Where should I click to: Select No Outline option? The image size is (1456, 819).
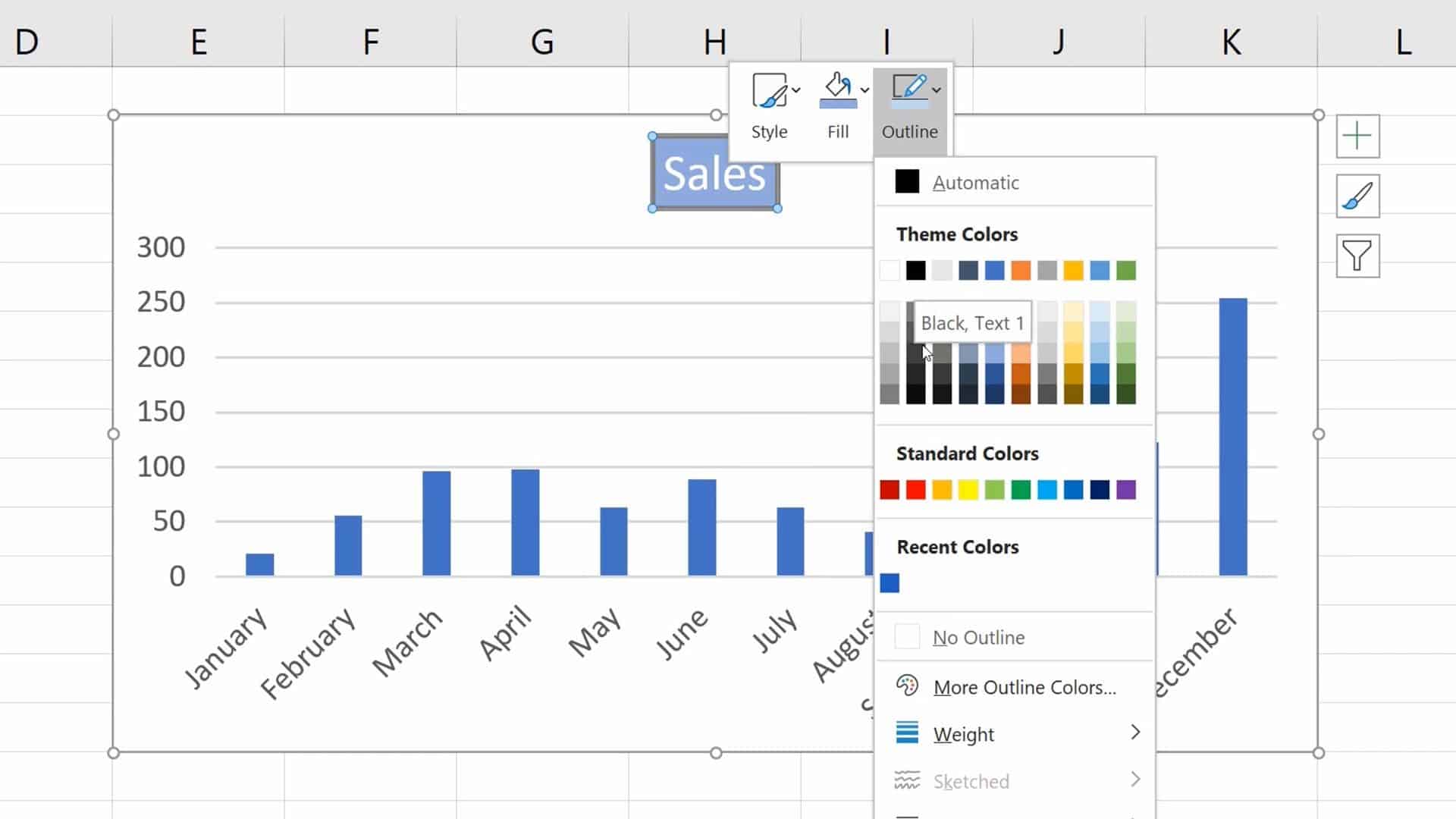pos(1015,637)
